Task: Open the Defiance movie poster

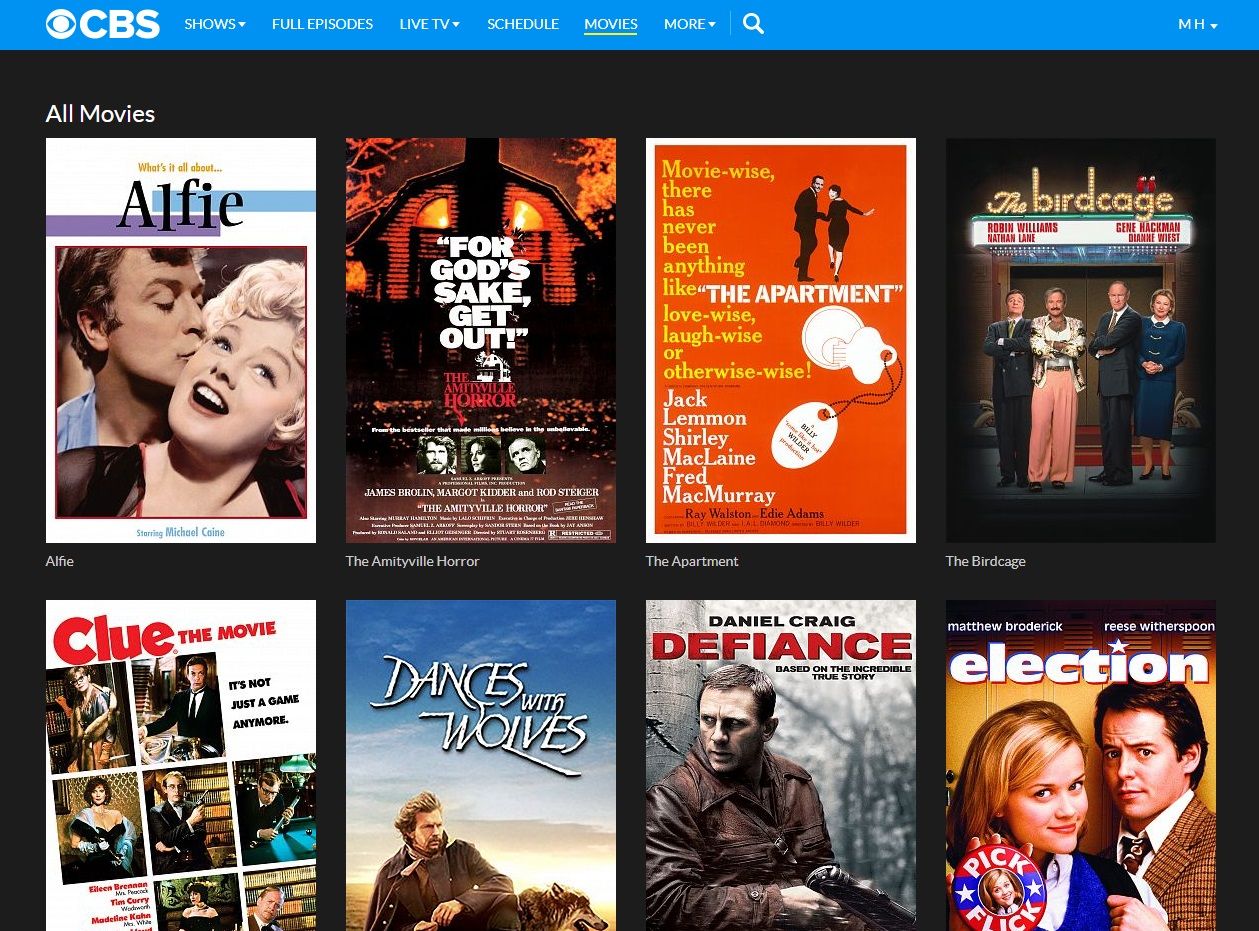Action: [x=781, y=765]
